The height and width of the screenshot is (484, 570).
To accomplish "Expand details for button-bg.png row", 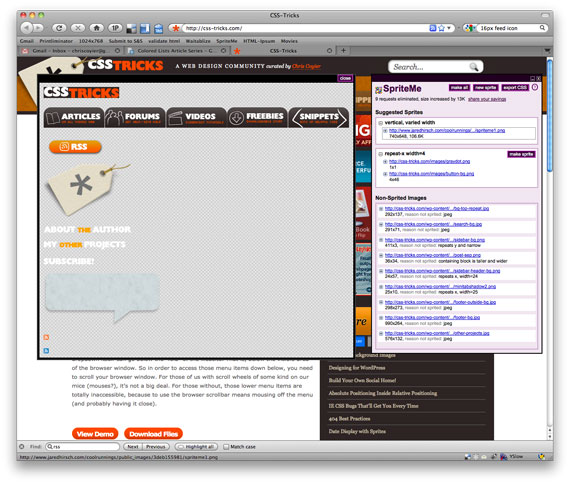I will pos(385,174).
